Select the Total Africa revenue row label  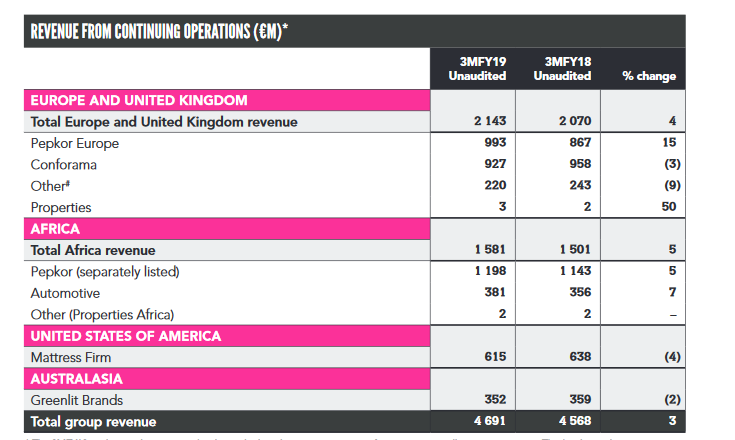(93, 250)
